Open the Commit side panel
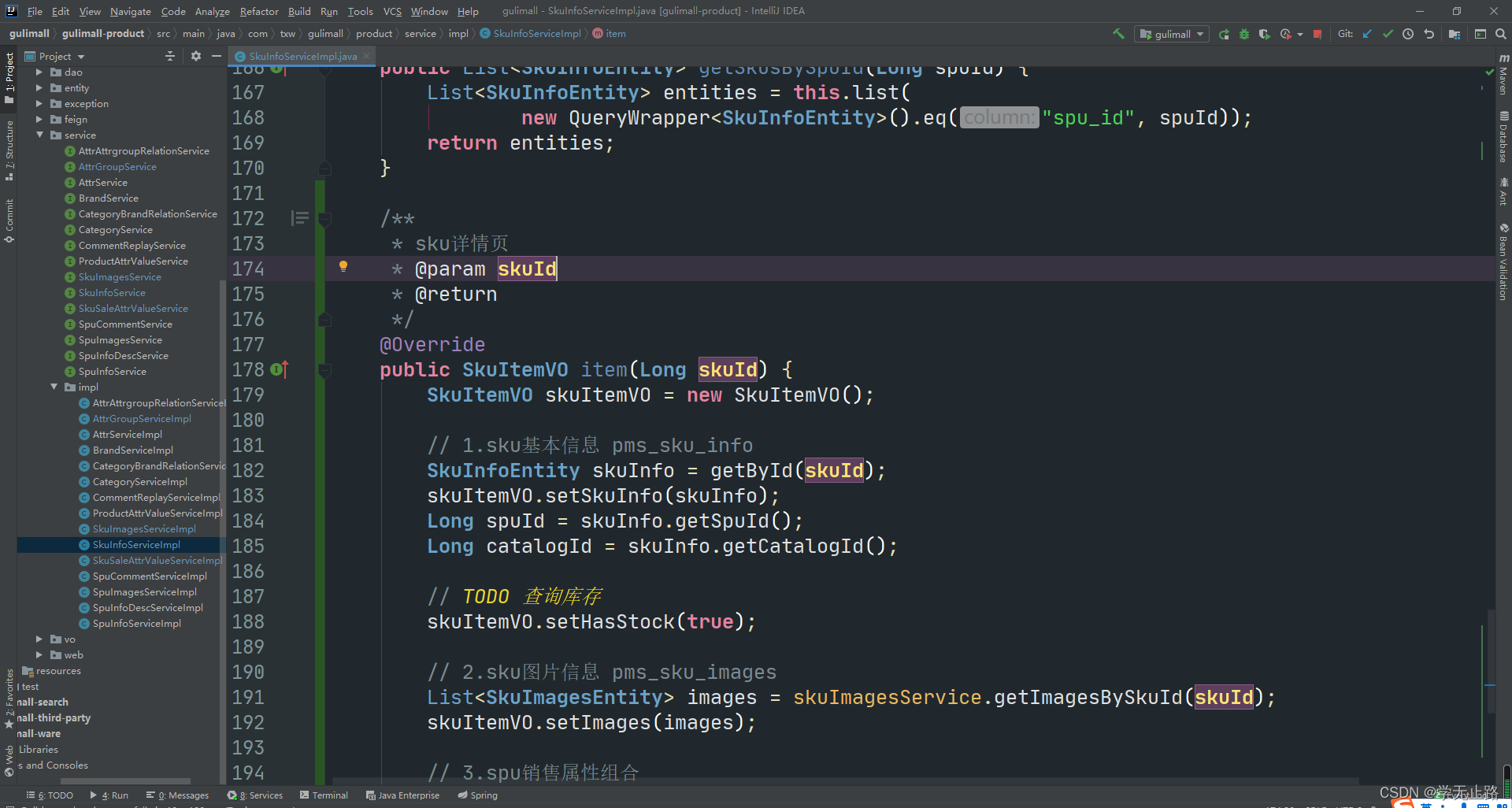This screenshot has width=1512, height=808. click(9, 221)
